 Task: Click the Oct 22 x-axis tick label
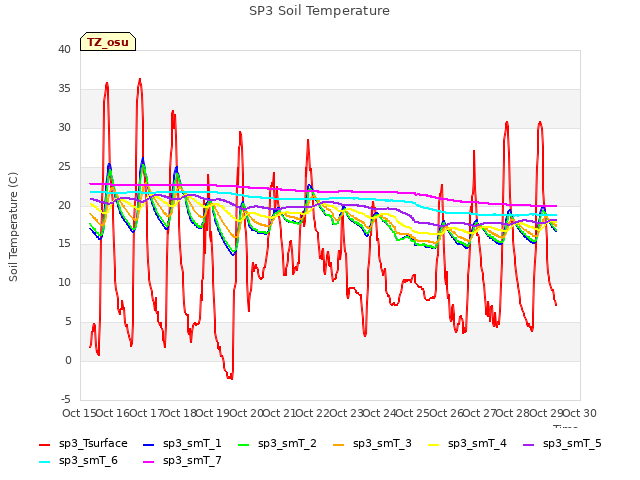pos(312,413)
